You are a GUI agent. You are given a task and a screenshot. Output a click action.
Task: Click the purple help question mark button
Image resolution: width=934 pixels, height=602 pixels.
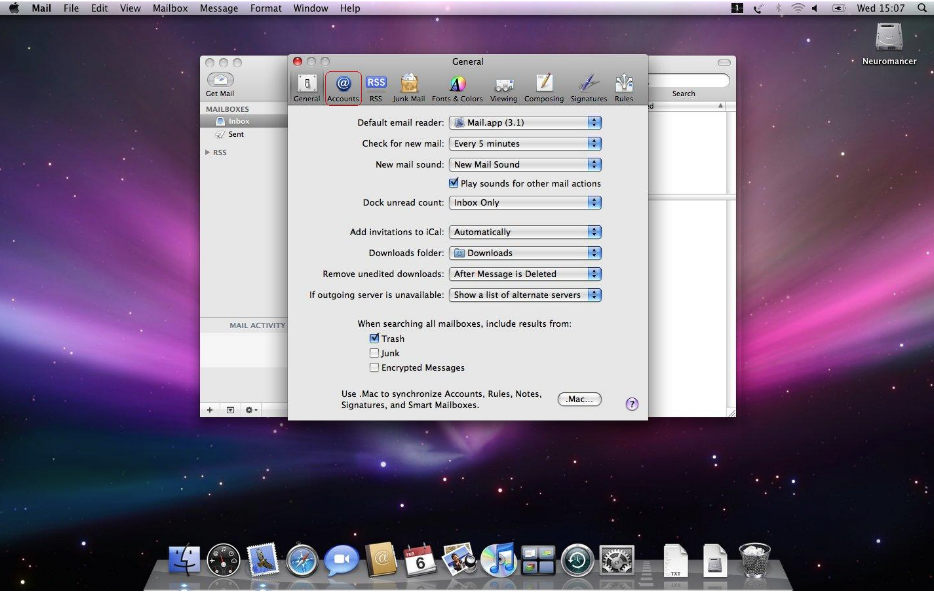click(632, 404)
